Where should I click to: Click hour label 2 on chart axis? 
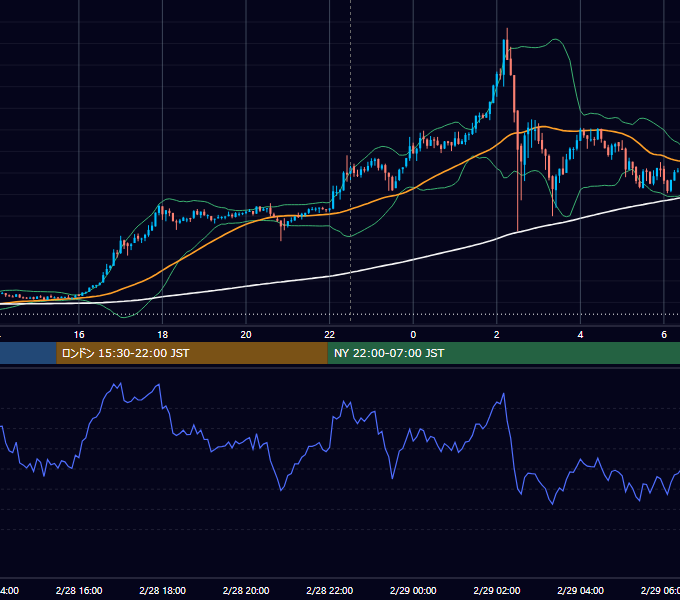point(497,335)
